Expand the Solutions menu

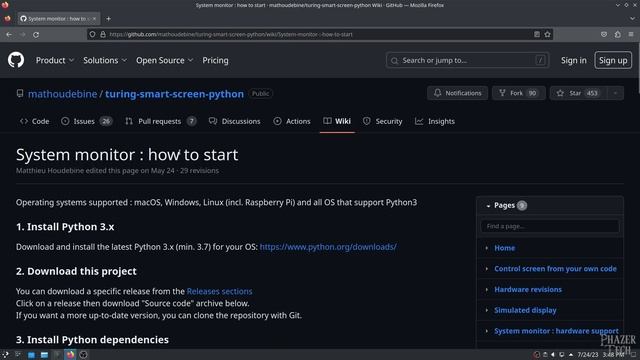[105, 60]
